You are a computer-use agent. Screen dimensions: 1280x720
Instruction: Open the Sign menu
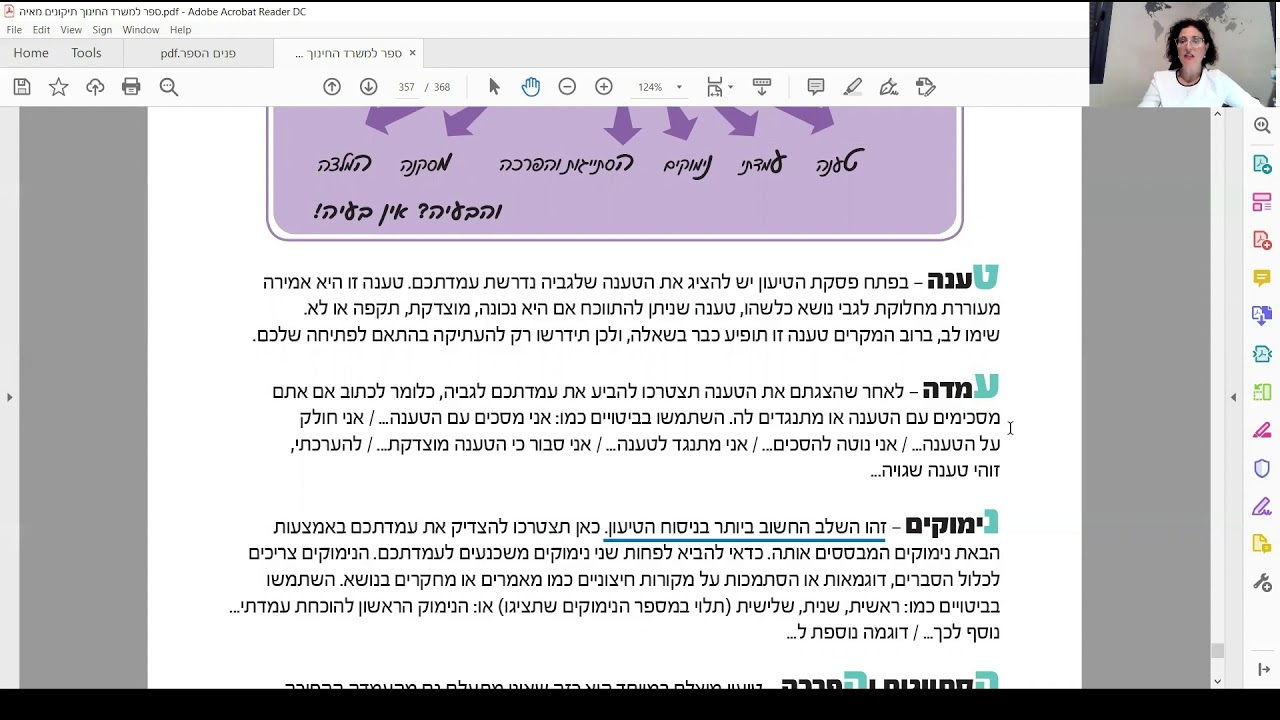click(102, 30)
